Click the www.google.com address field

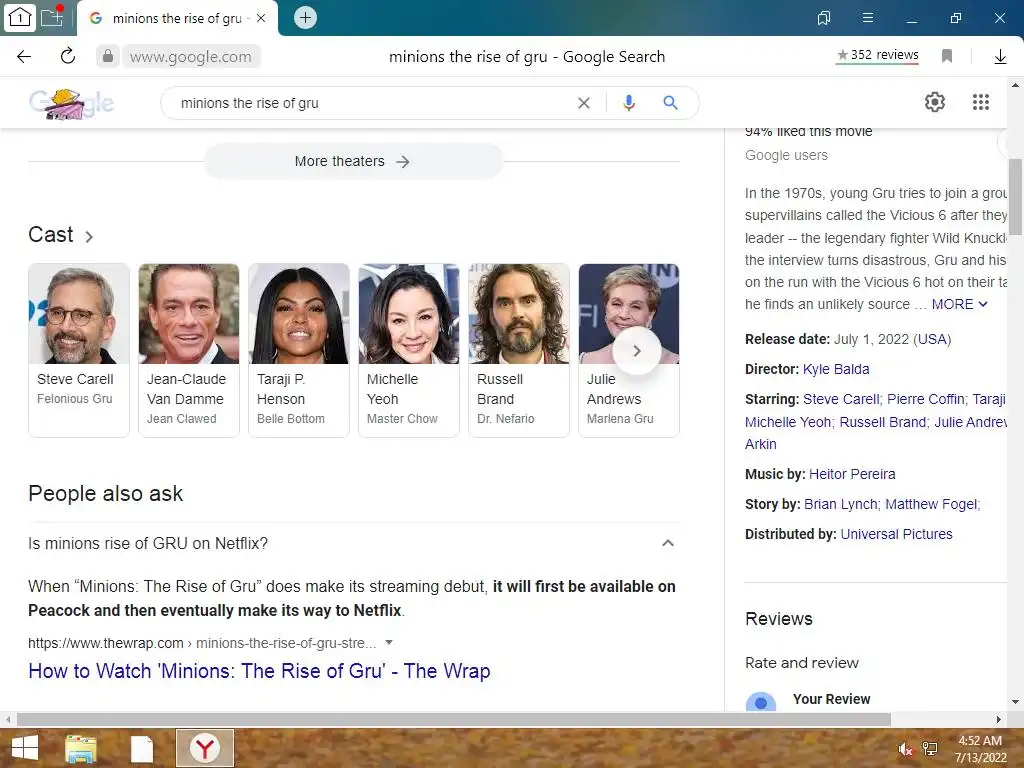(191, 57)
